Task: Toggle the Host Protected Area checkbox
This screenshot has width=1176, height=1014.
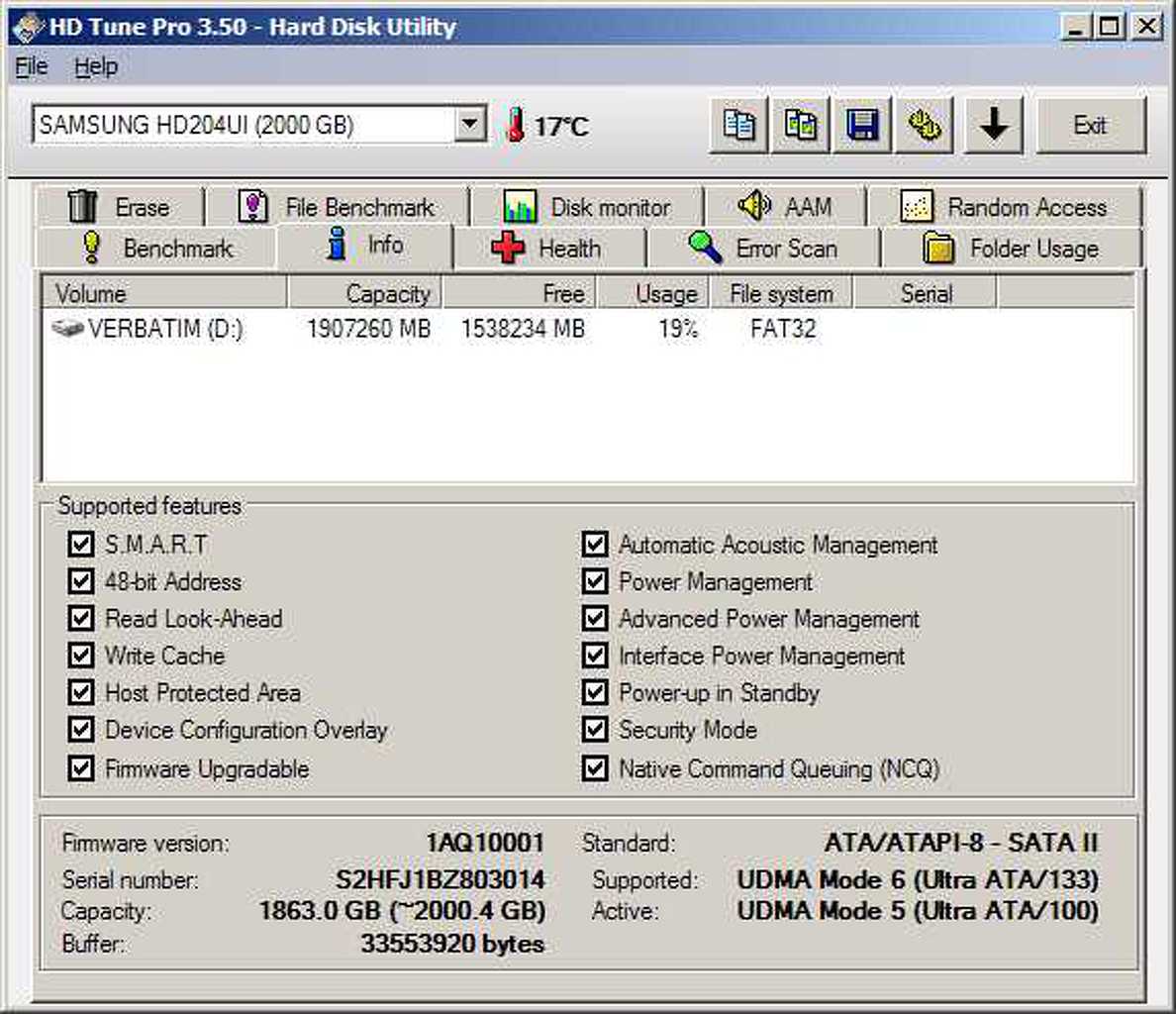Action: pyautogui.click(x=81, y=691)
